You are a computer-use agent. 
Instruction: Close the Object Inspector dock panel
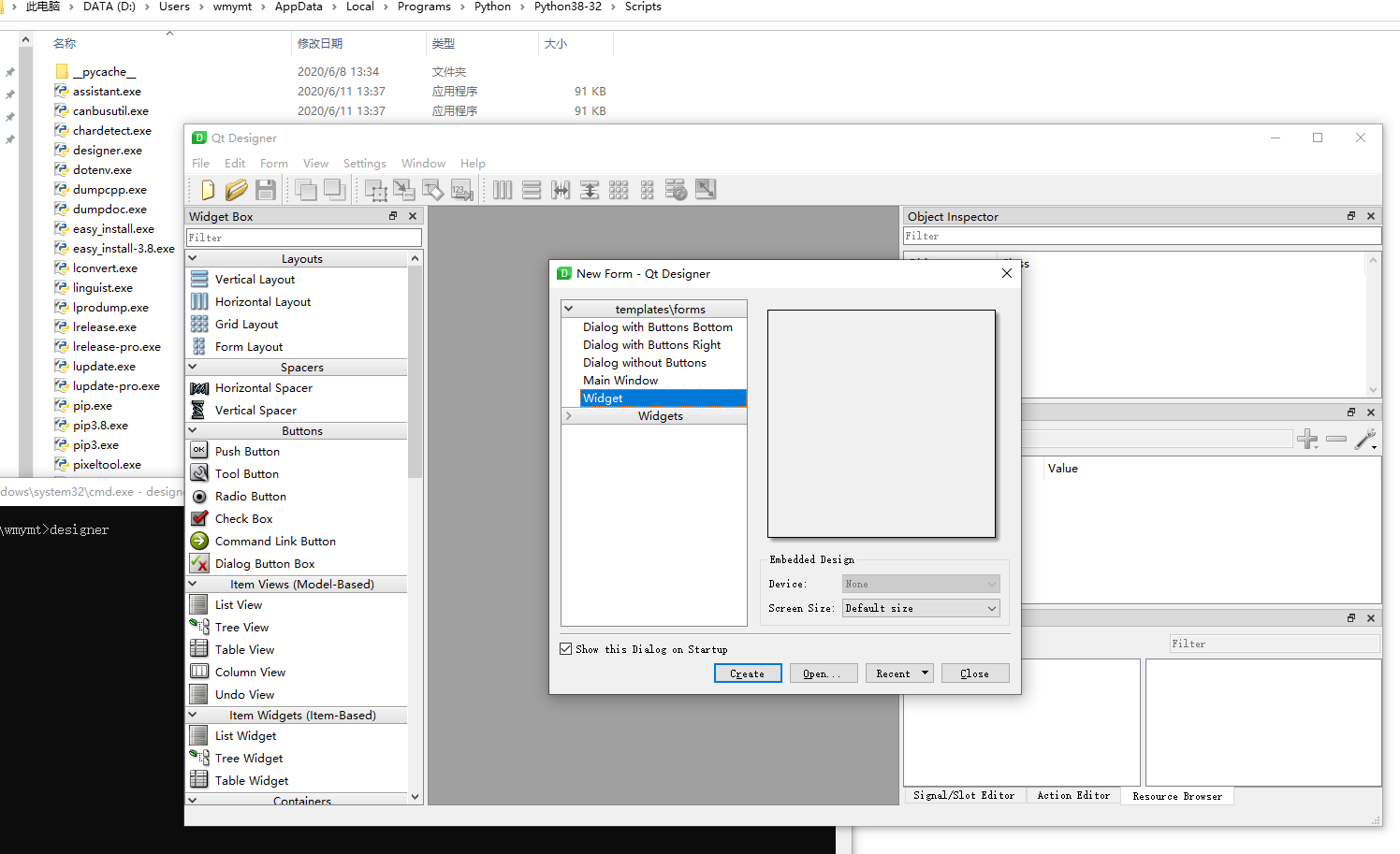[1371, 216]
